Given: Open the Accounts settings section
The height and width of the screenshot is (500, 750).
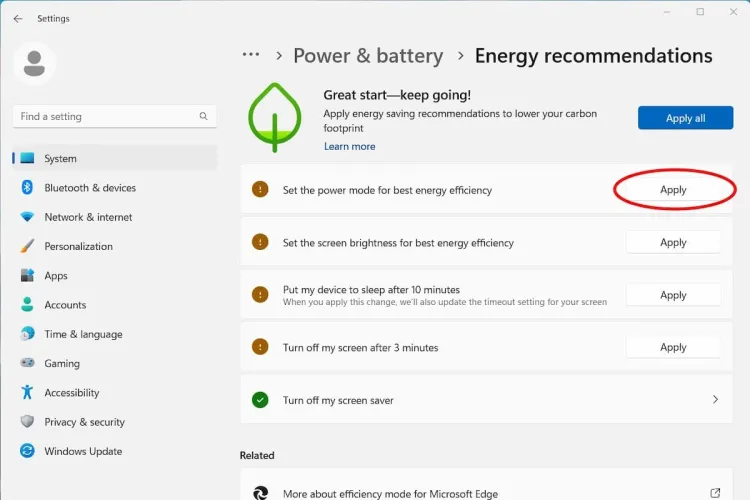Looking at the screenshot, I should click(x=65, y=305).
